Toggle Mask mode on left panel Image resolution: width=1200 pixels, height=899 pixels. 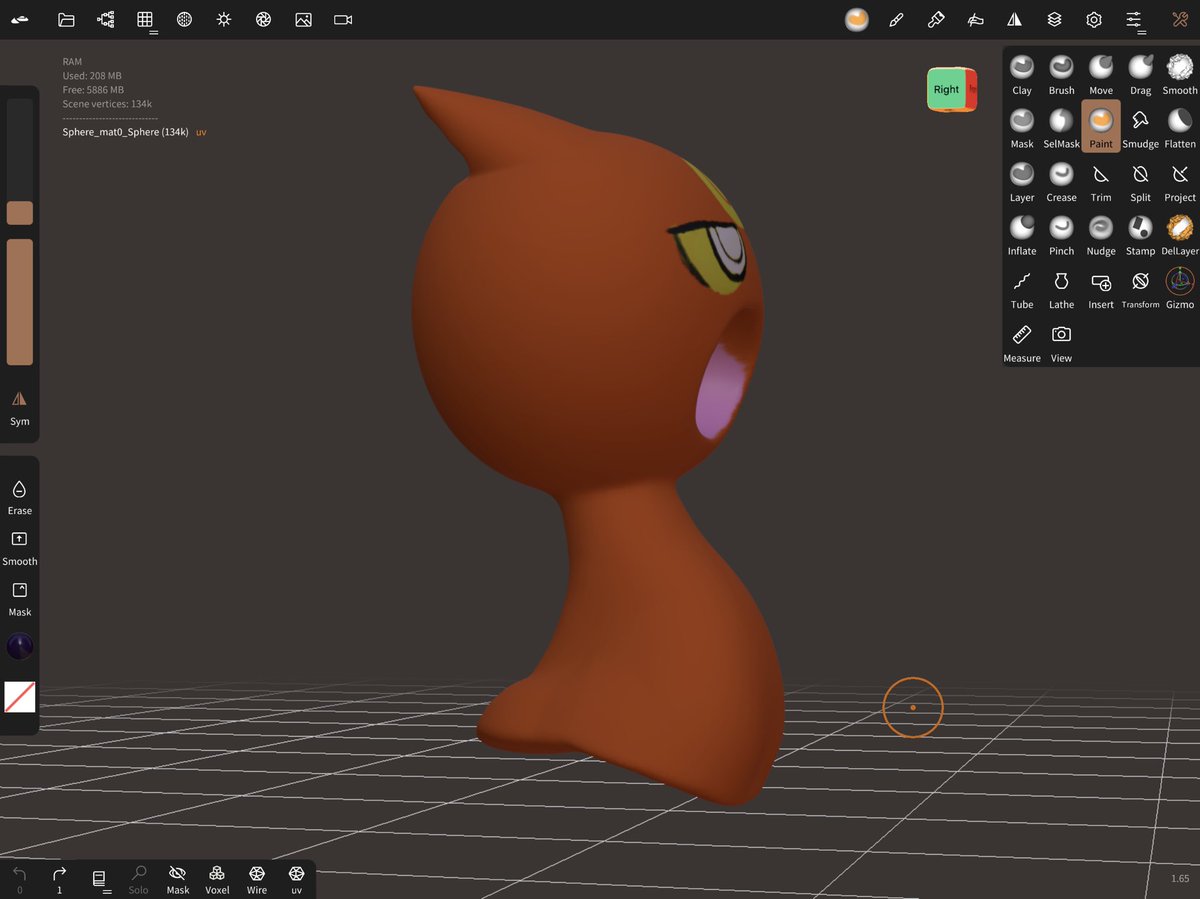pyautogui.click(x=20, y=598)
